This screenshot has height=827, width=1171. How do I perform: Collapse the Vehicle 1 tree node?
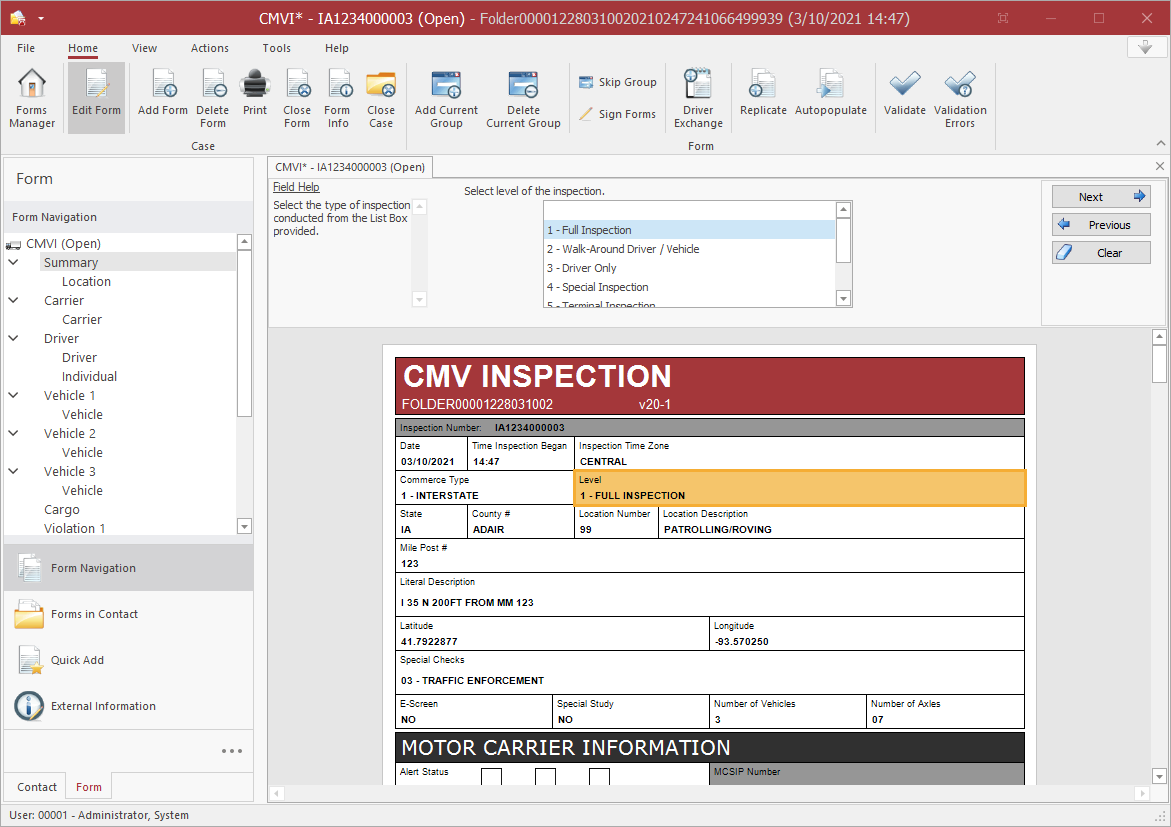point(14,396)
